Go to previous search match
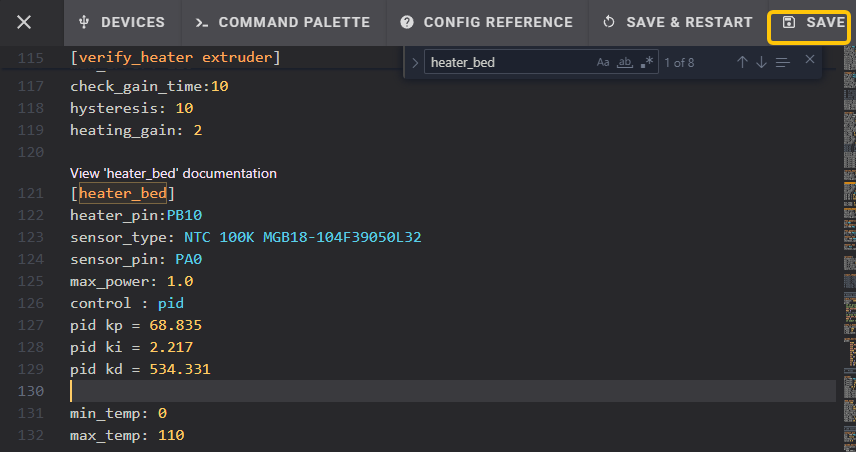 (x=742, y=62)
